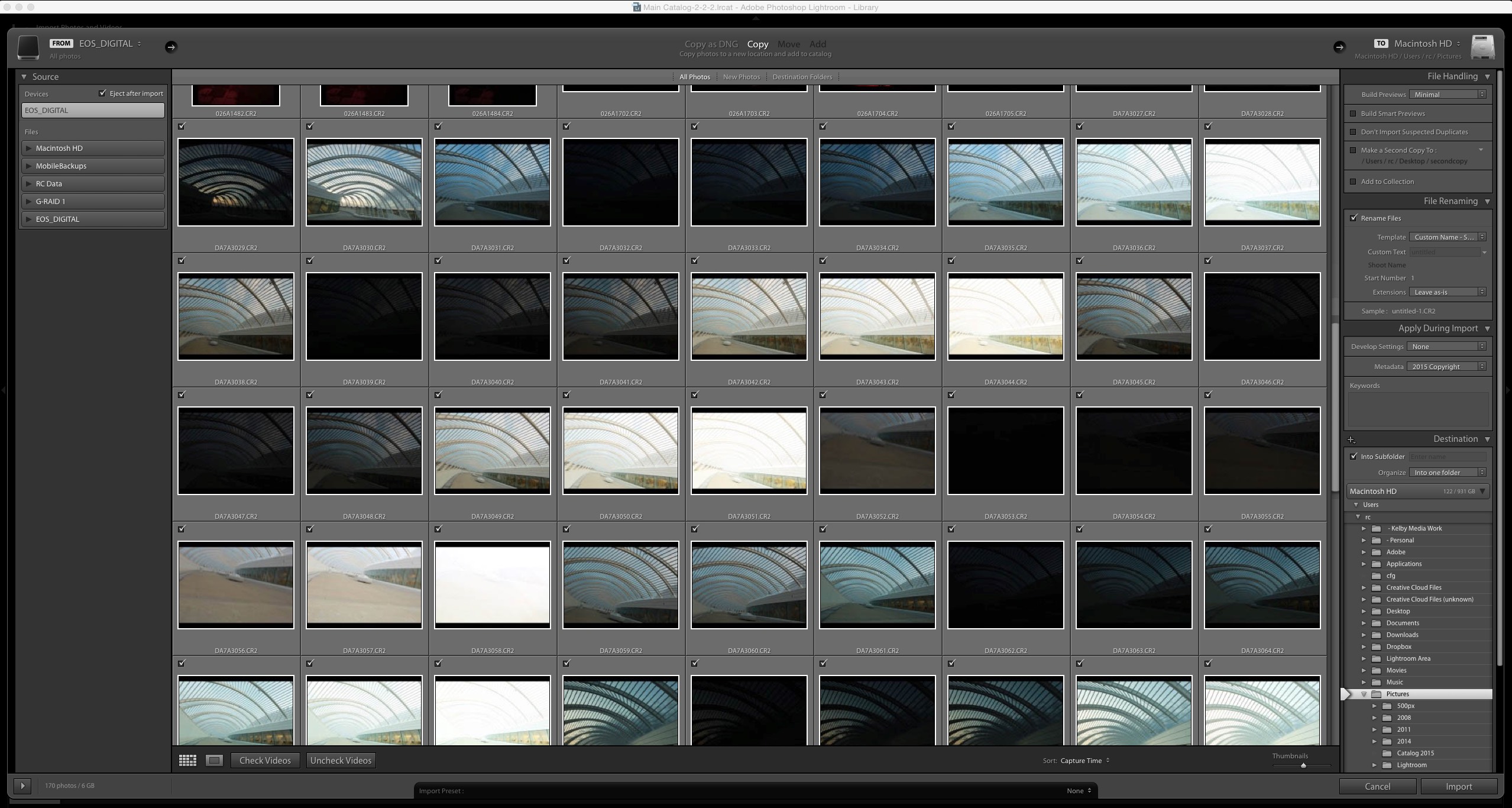Image resolution: width=1512 pixels, height=808 pixels.
Task: Open Build Previews Minimal dropdown
Action: [x=1447, y=95]
